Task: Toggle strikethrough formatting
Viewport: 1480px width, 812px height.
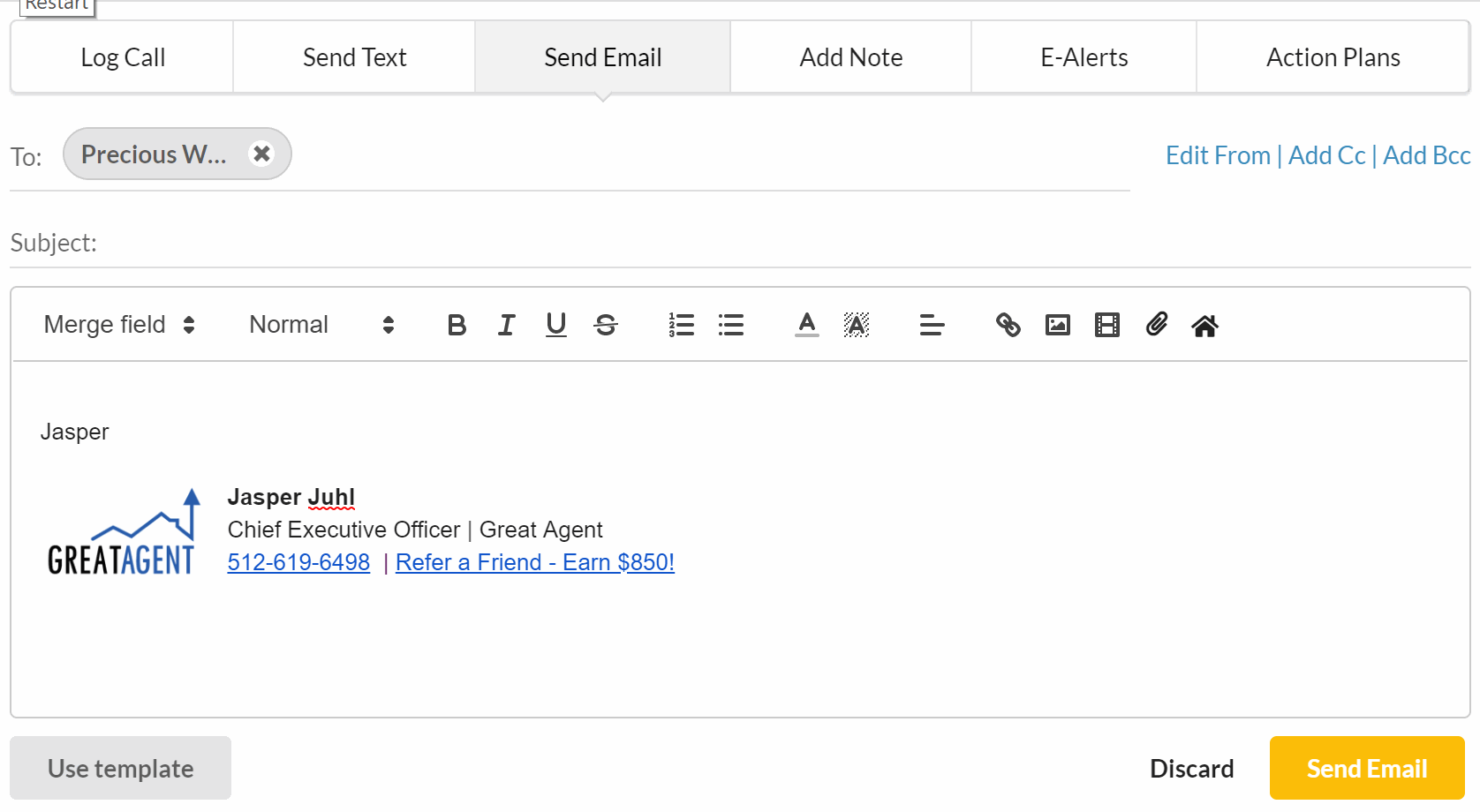Action: [x=606, y=326]
